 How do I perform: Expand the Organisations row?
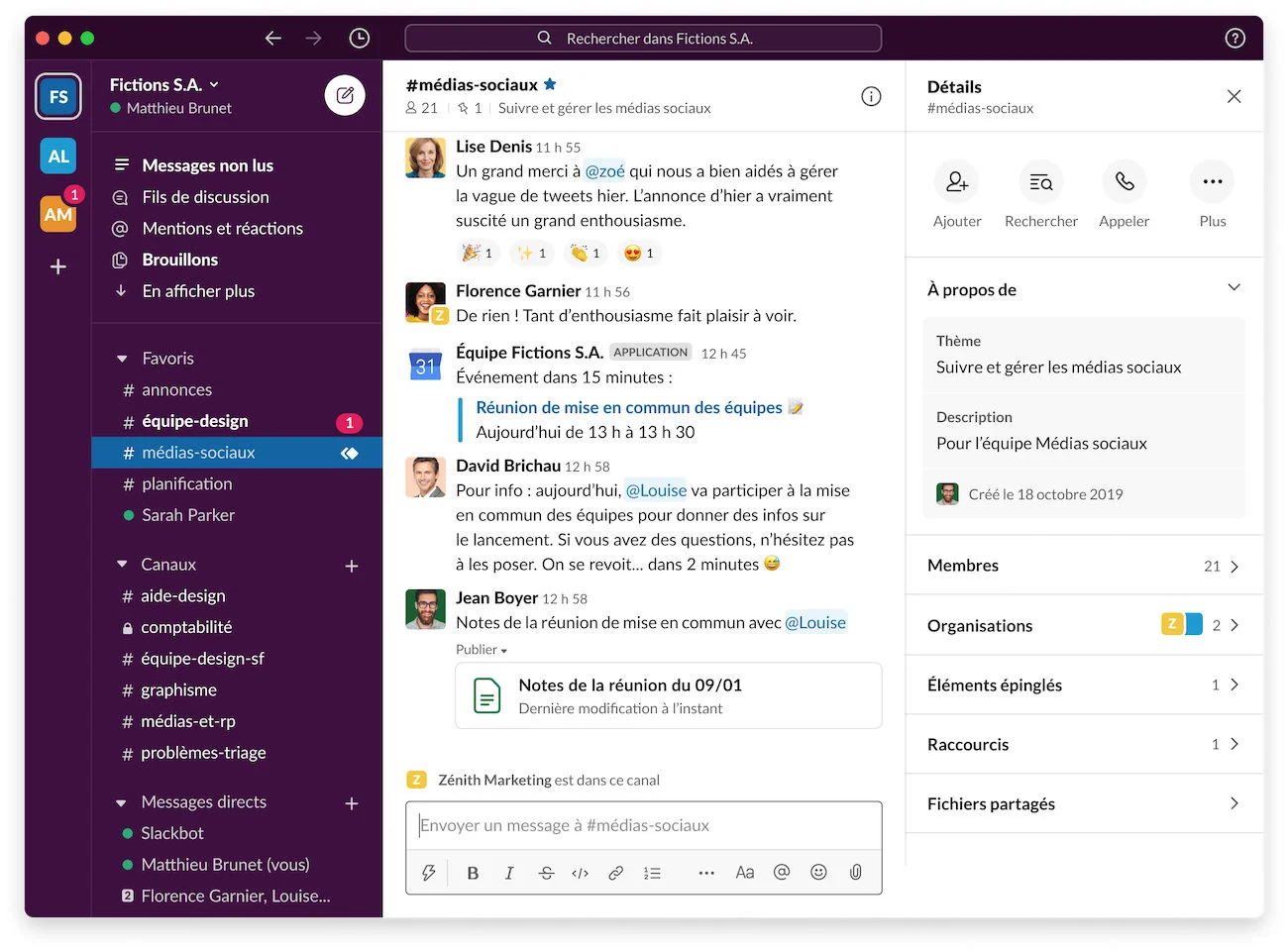tap(1085, 625)
